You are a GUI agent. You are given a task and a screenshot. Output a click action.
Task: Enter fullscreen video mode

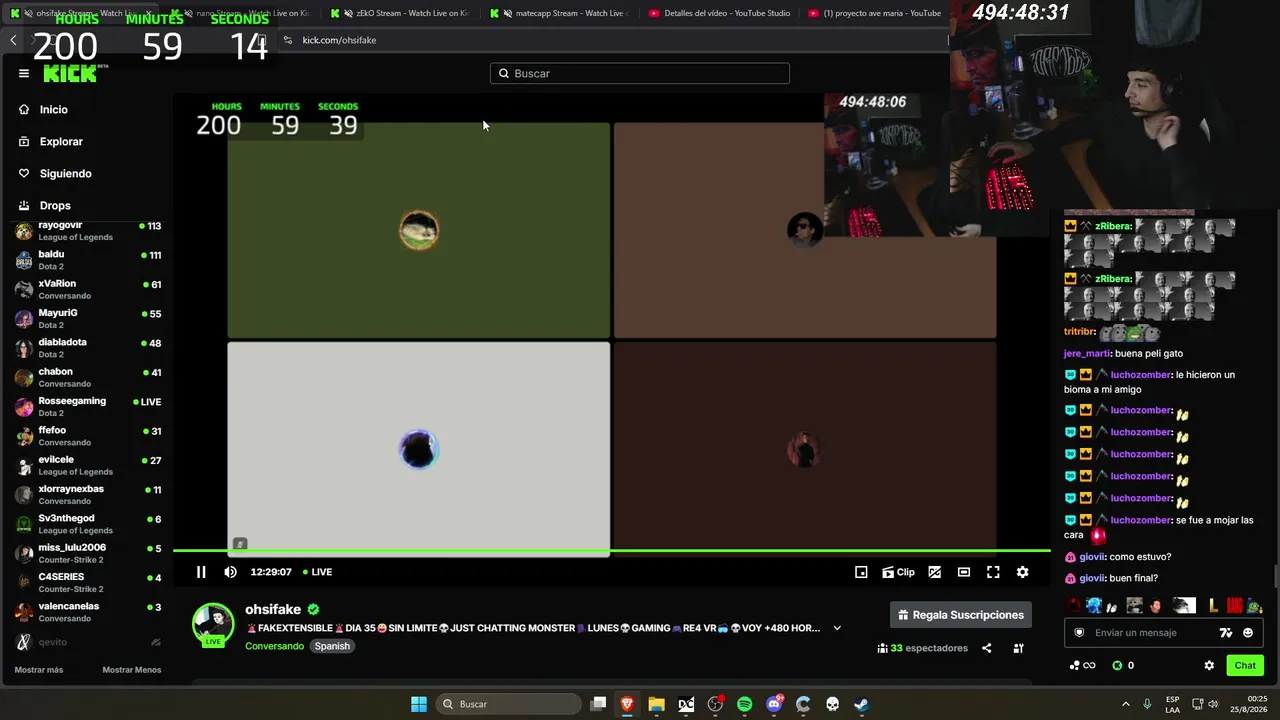pyautogui.click(x=993, y=572)
